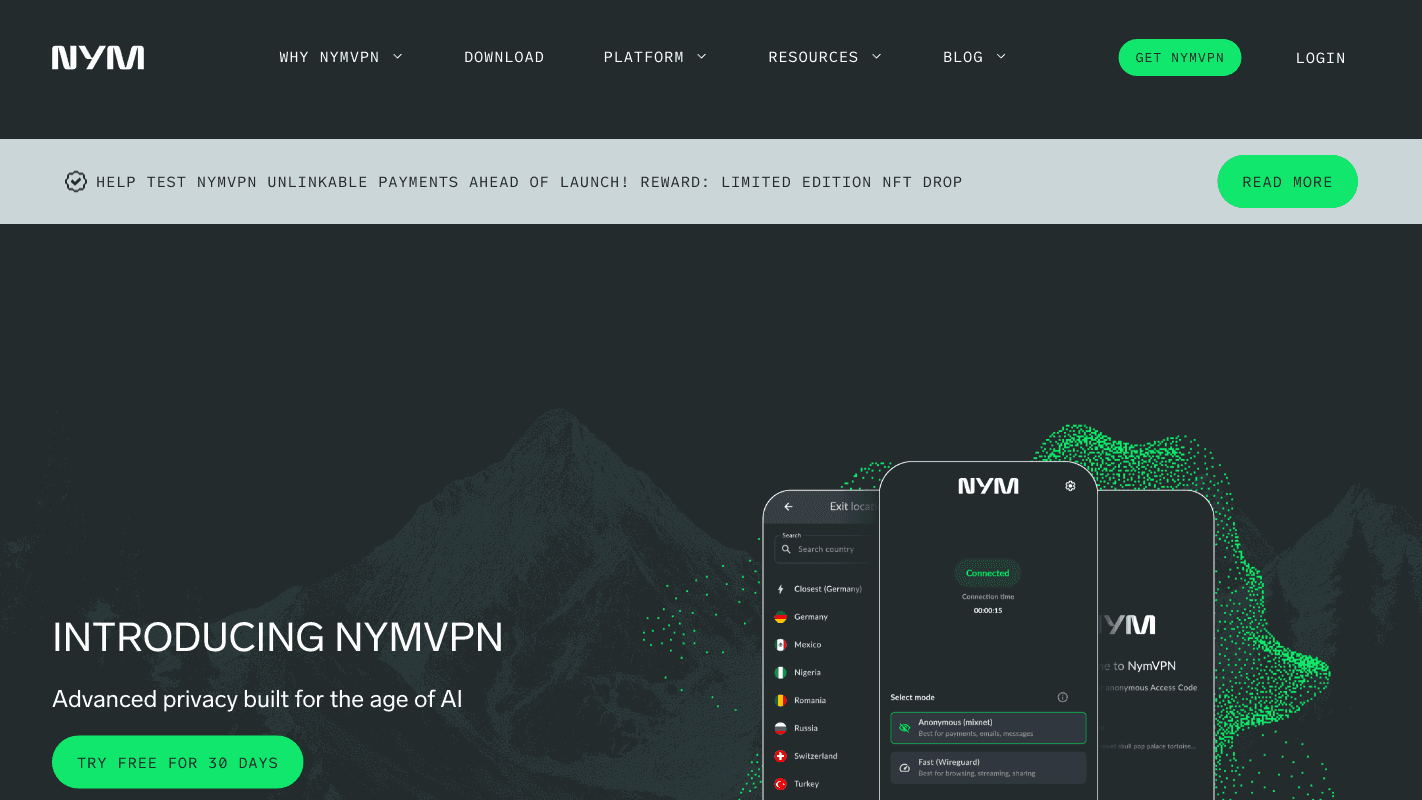The height and width of the screenshot is (800, 1422).
Task: Toggle the Connected status button
Action: (x=988, y=573)
